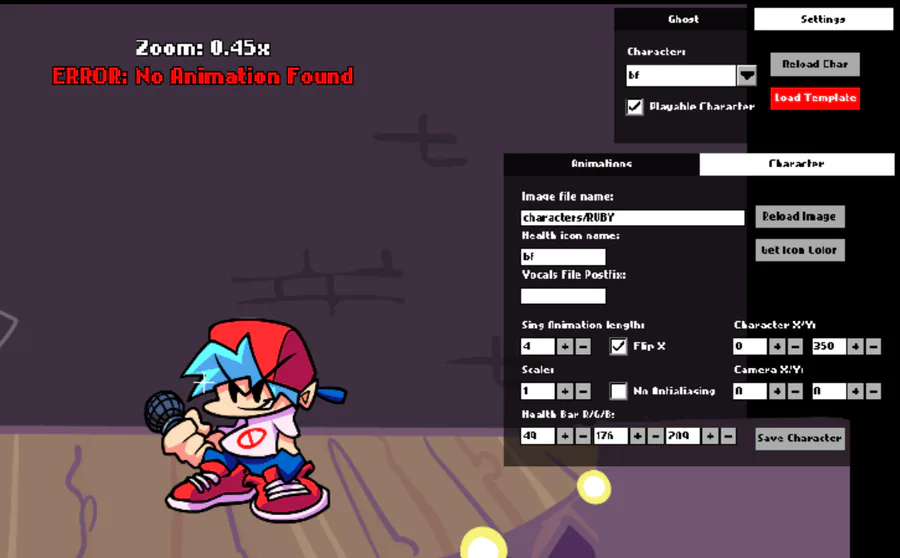Decrease Camera Y with minus button
The image size is (900, 558).
tap(873, 391)
